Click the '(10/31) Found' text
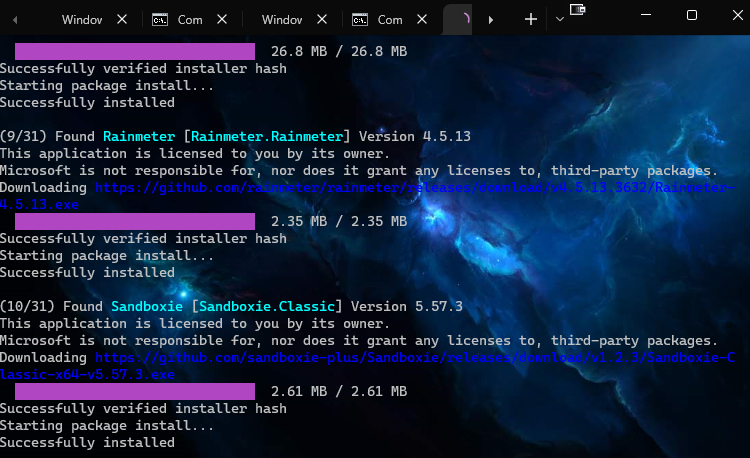Image resolution: width=750 pixels, height=458 pixels. (51, 307)
